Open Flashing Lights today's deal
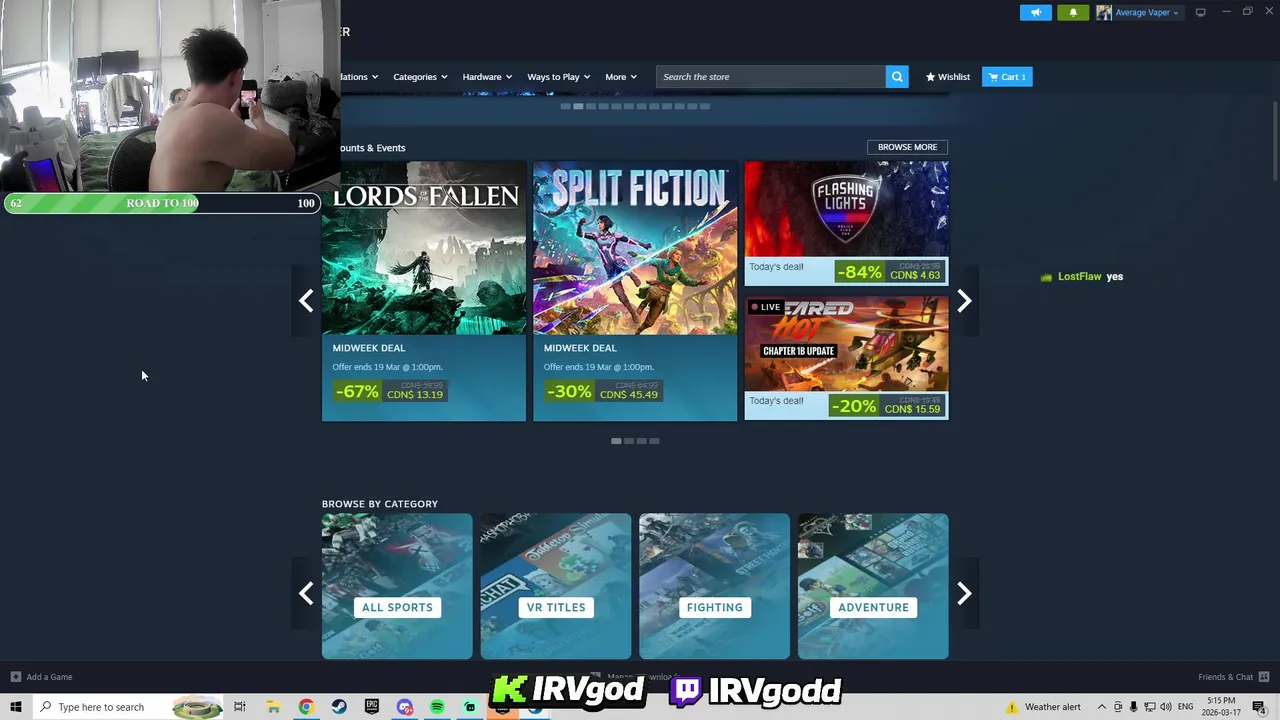1280x720 pixels. click(x=846, y=223)
